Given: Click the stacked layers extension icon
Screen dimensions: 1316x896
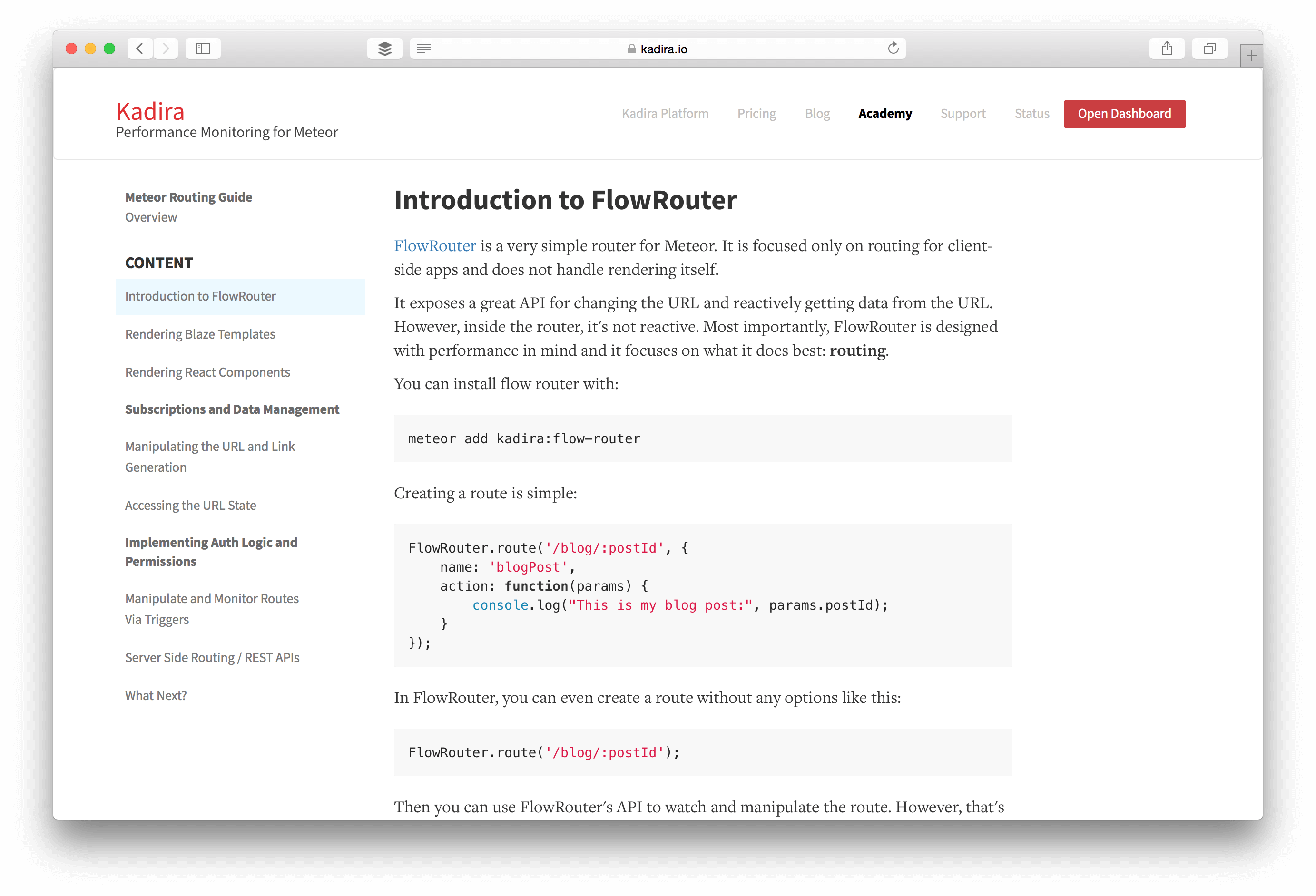Looking at the screenshot, I should [384, 48].
